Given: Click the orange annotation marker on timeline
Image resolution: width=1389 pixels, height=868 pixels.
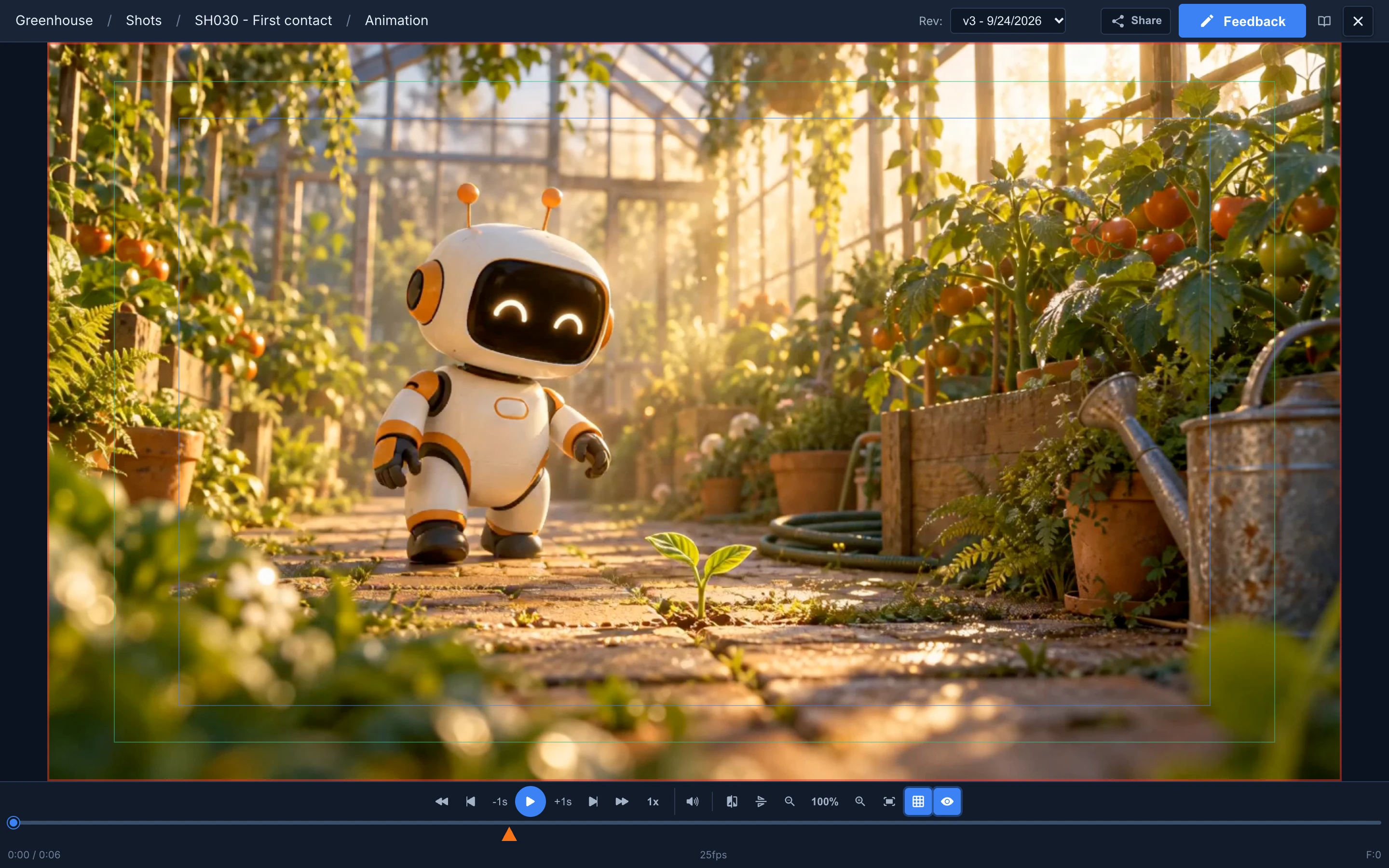Looking at the screenshot, I should click(x=509, y=834).
